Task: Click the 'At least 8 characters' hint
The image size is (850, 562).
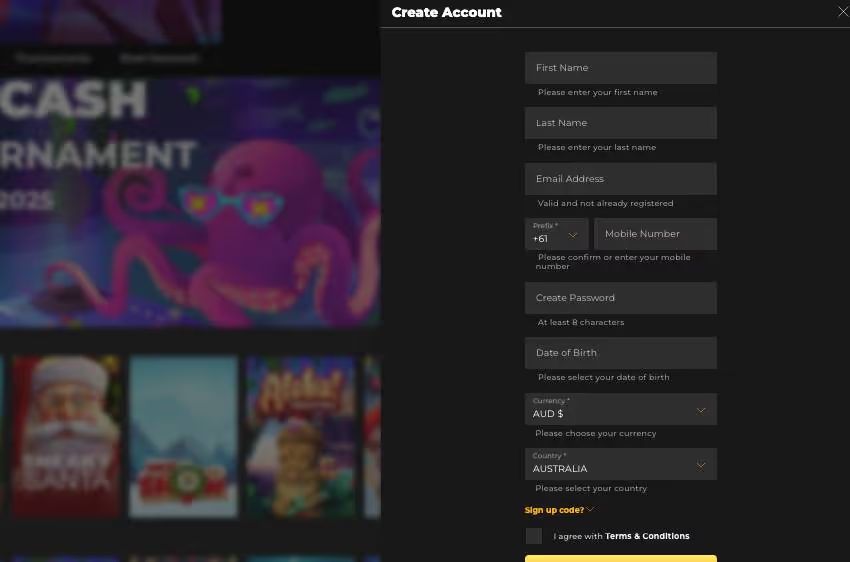Action: 581,322
